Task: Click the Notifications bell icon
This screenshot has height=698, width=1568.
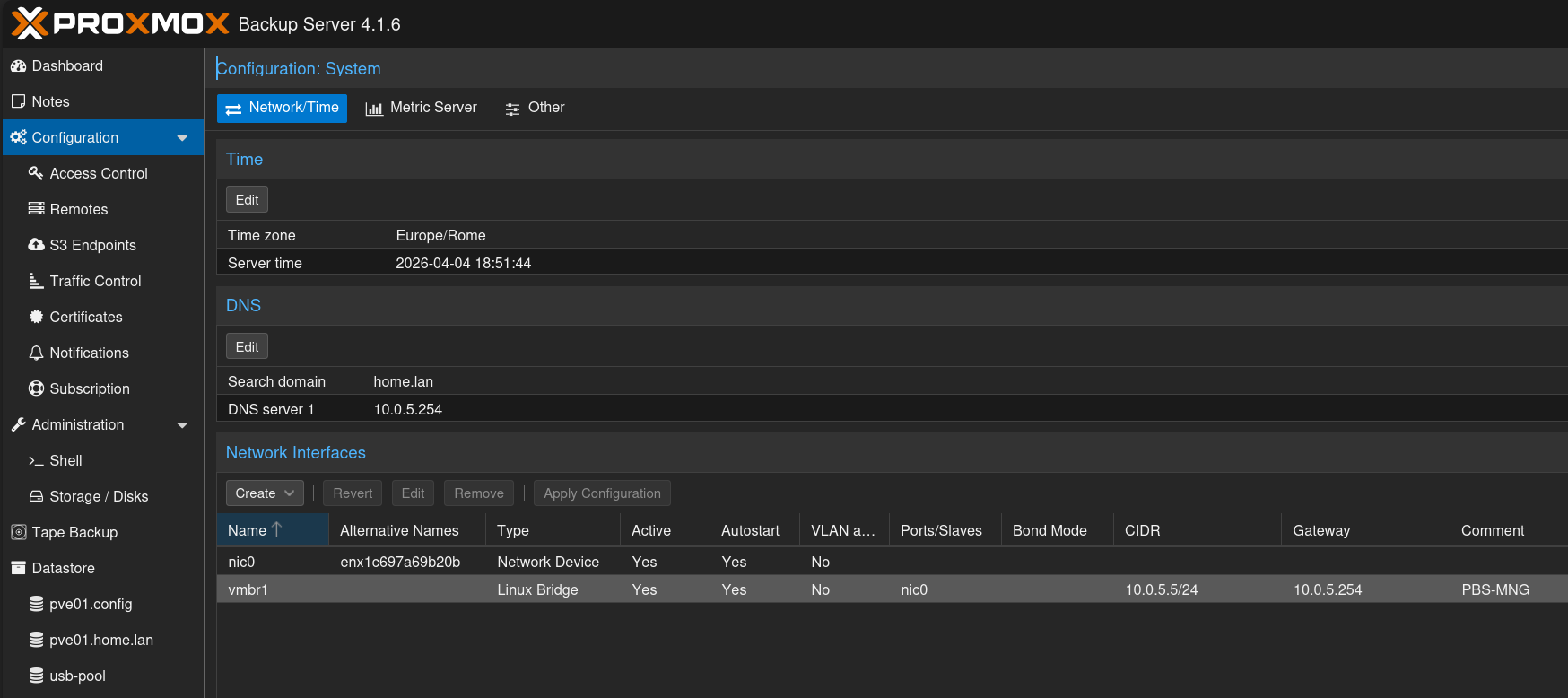Action: click(x=36, y=353)
